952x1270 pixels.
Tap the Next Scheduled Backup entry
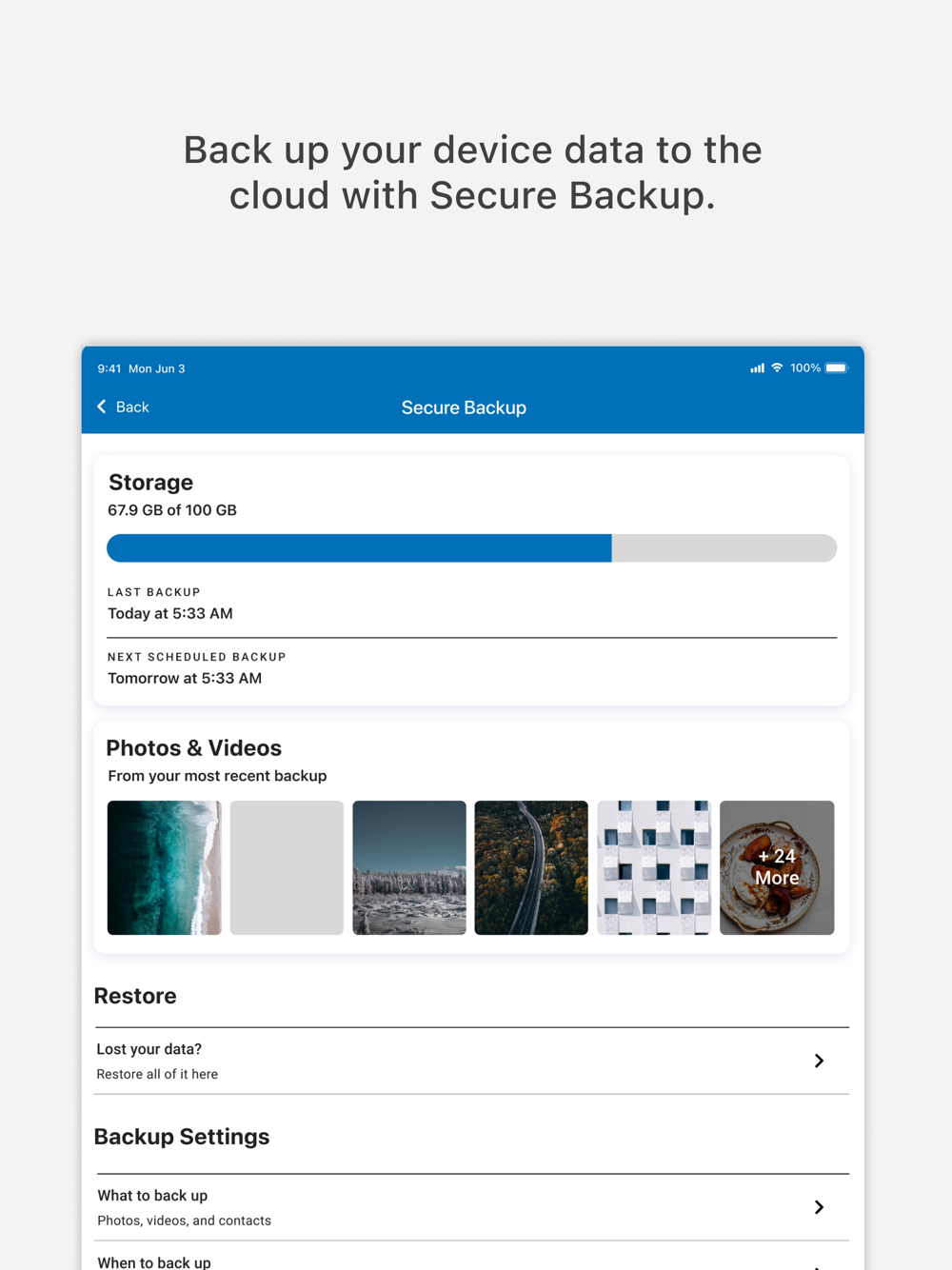(185, 678)
